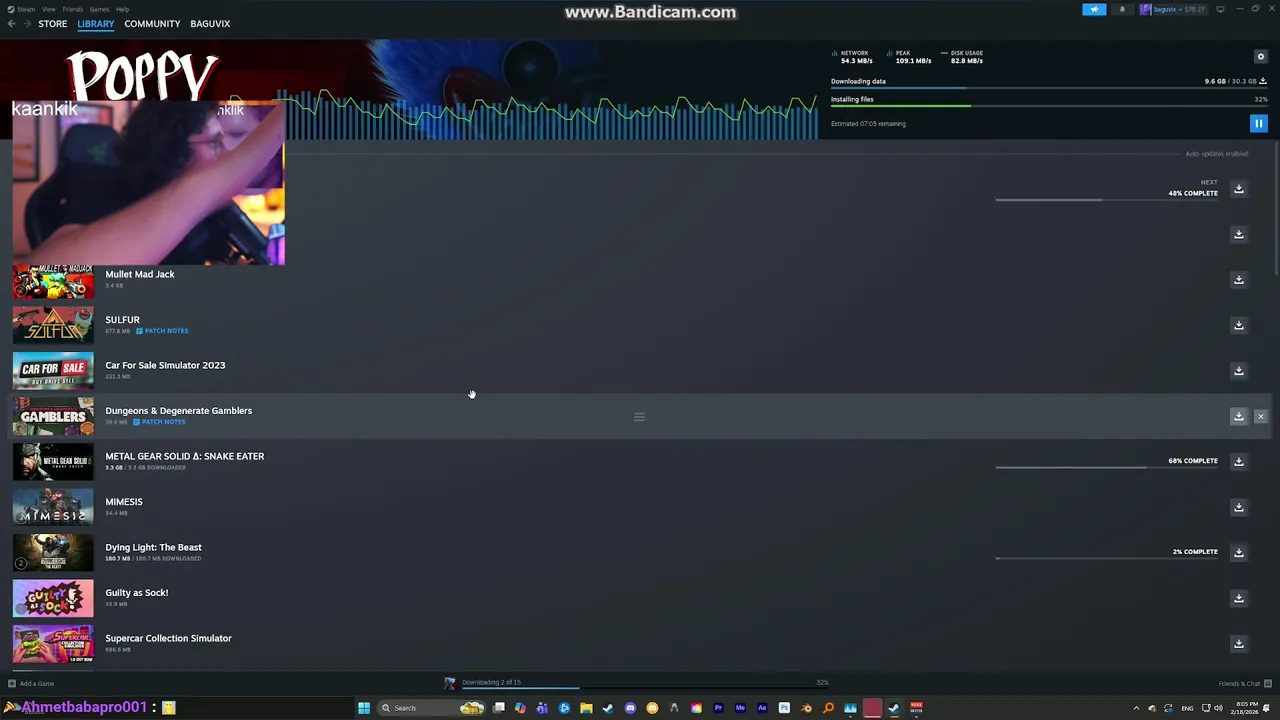Click the taskbar Search box
This screenshot has width=1280, height=720.
pyautogui.click(x=432, y=708)
